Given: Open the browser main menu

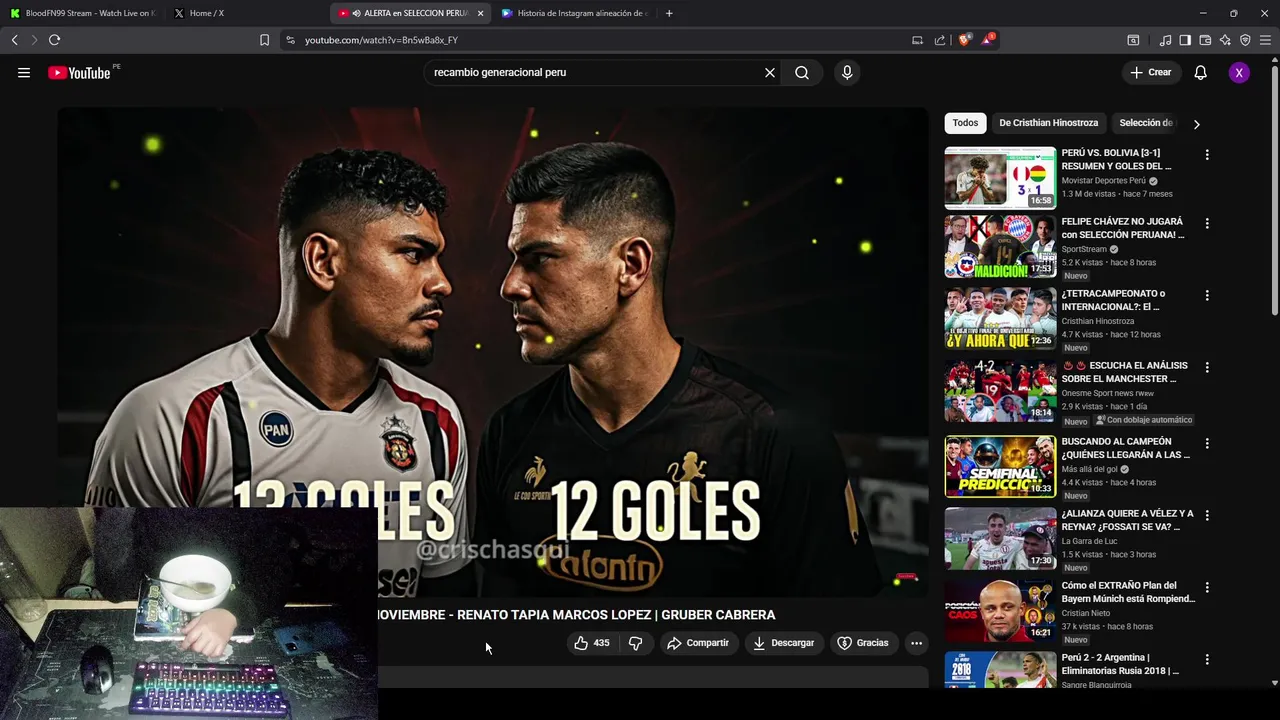Looking at the screenshot, I should click(x=1266, y=40).
